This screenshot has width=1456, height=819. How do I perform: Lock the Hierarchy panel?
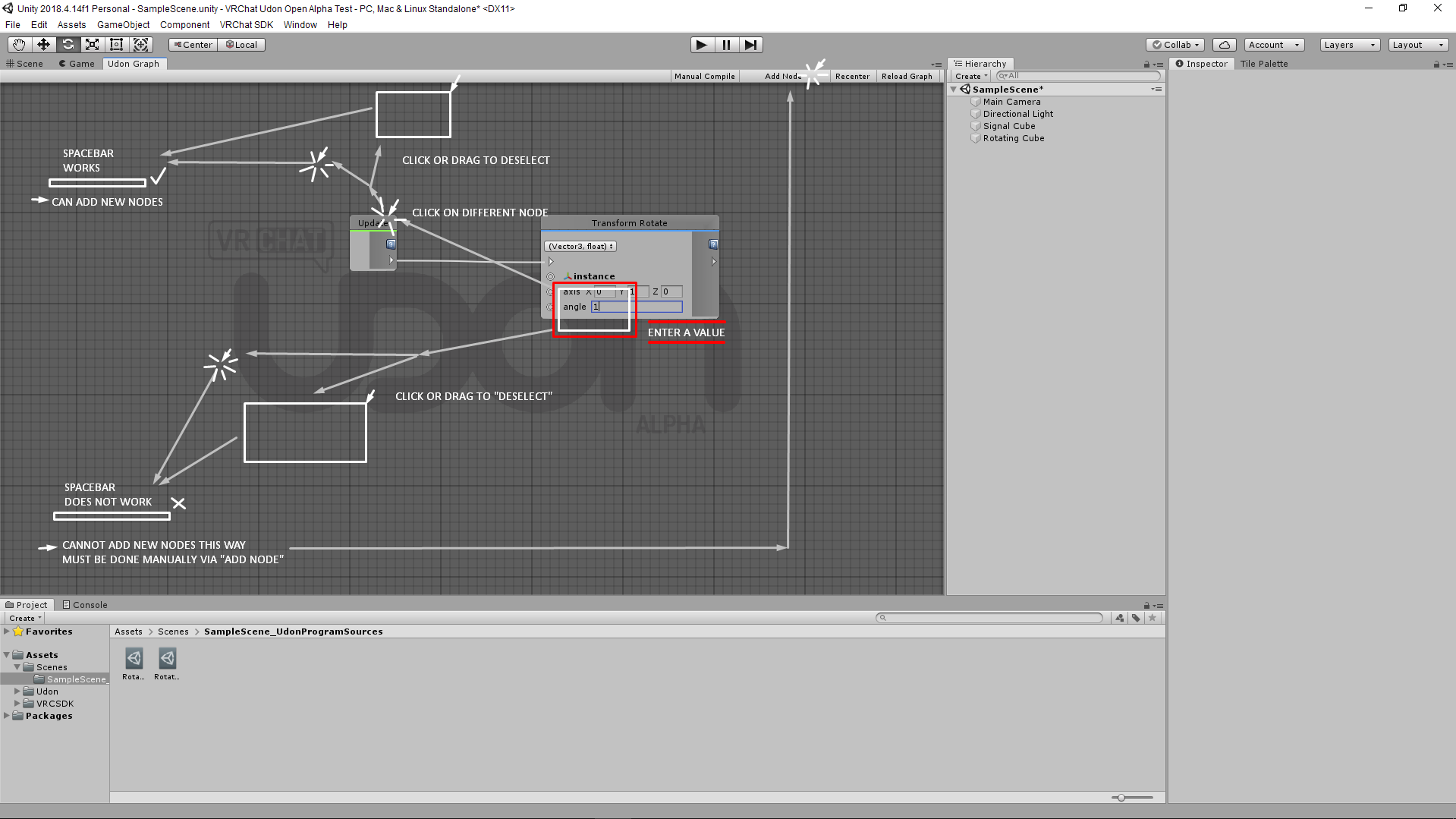[1146, 65]
